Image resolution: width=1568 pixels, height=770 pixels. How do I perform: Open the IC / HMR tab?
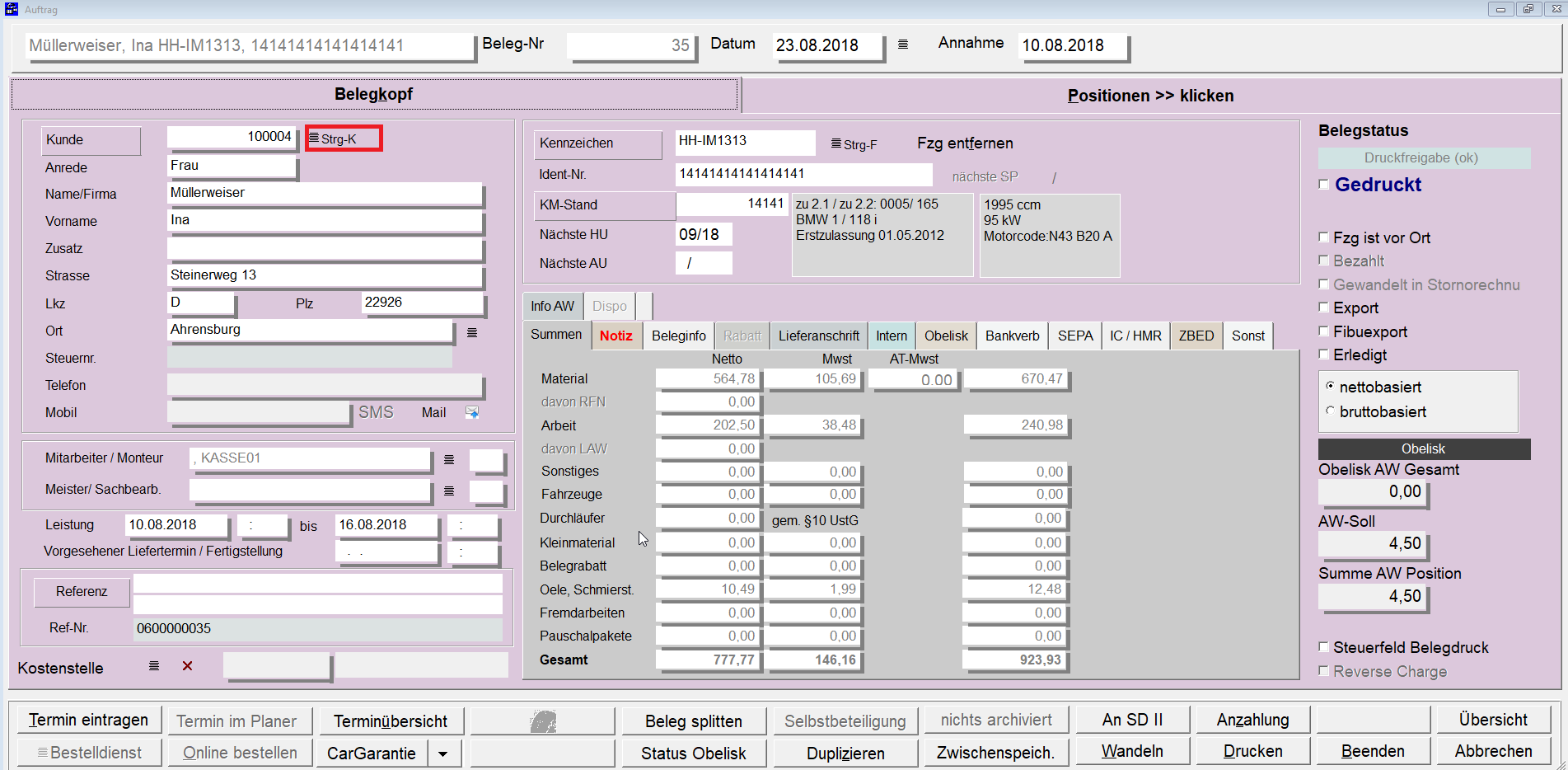pos(1135,336)
